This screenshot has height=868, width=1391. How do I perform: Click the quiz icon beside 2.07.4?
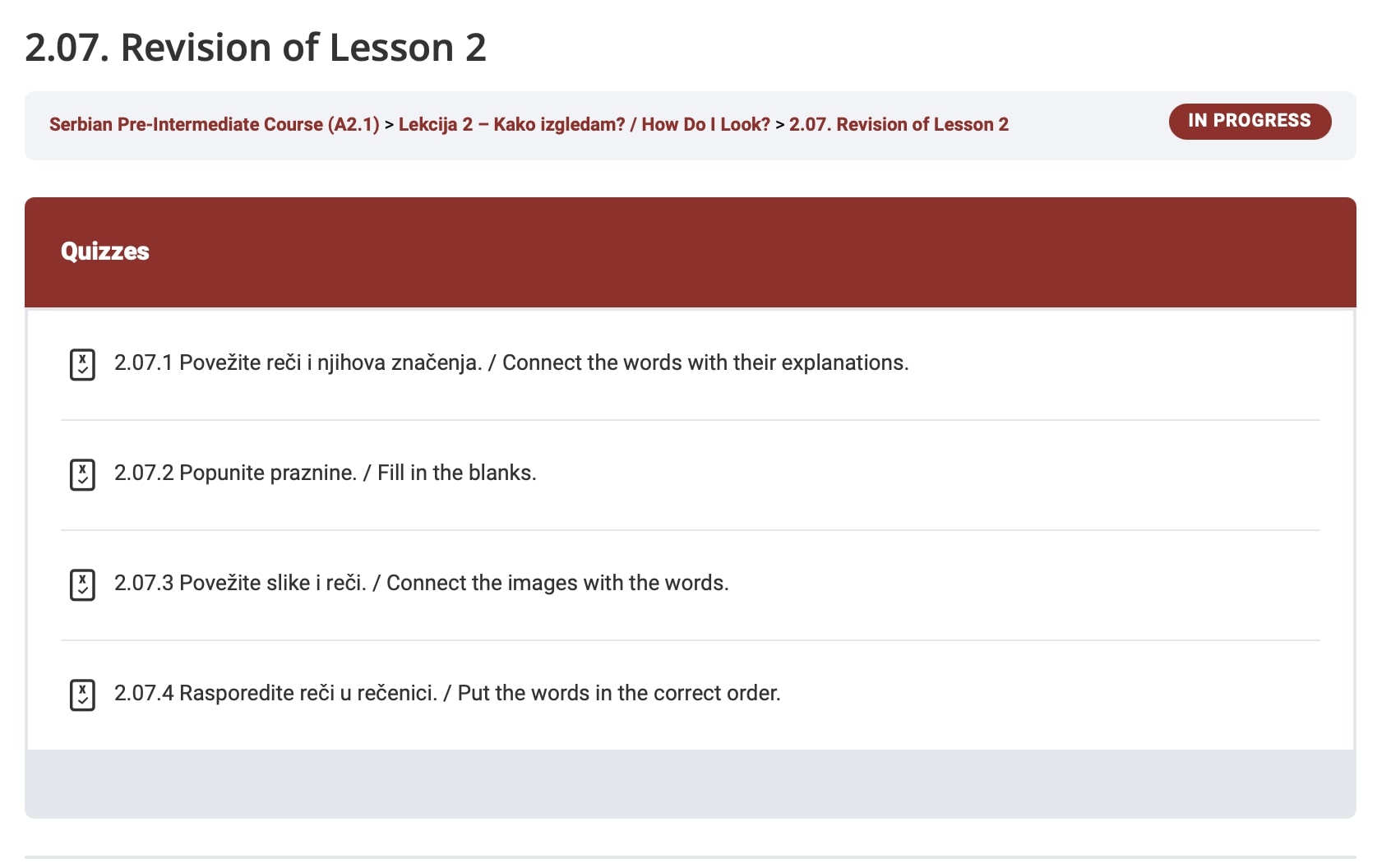pos(82,695)
